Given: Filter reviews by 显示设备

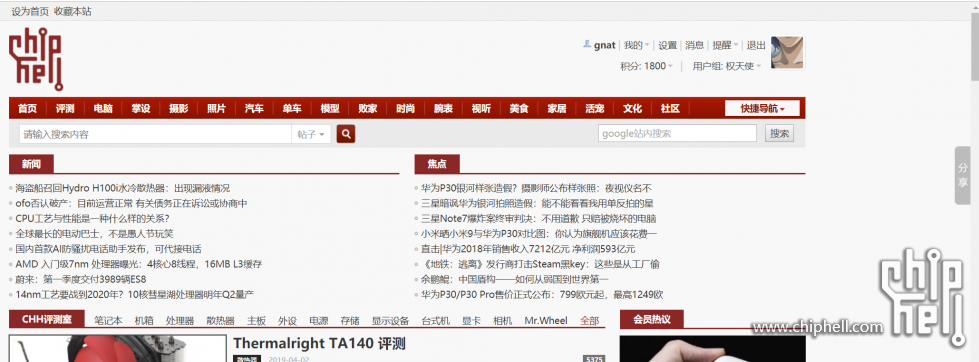Looking at the screenshot, I should point(390,320).
